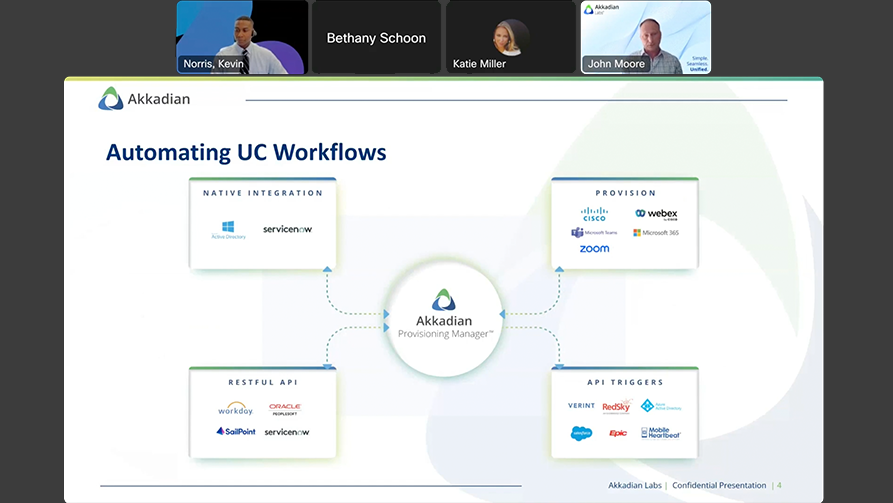Select Katie Miller's participant tile
The width and height of the screenshot is (893, 503).
[x=511, y=38]
